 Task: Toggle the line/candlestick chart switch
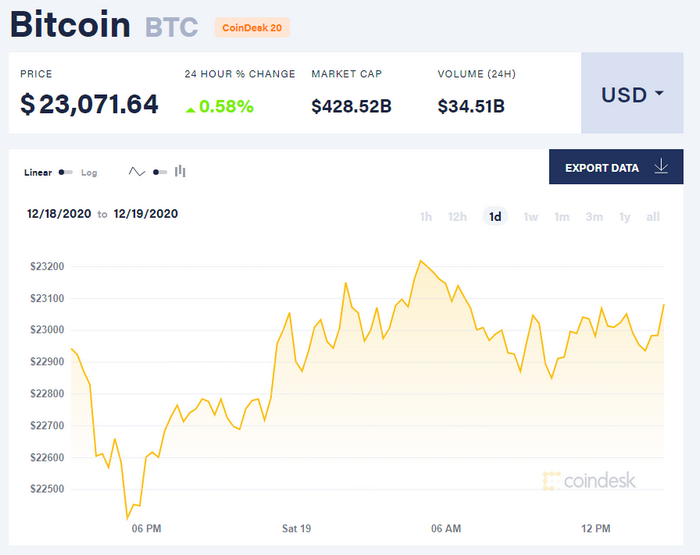pyautogui.click(x=159, y=172)
